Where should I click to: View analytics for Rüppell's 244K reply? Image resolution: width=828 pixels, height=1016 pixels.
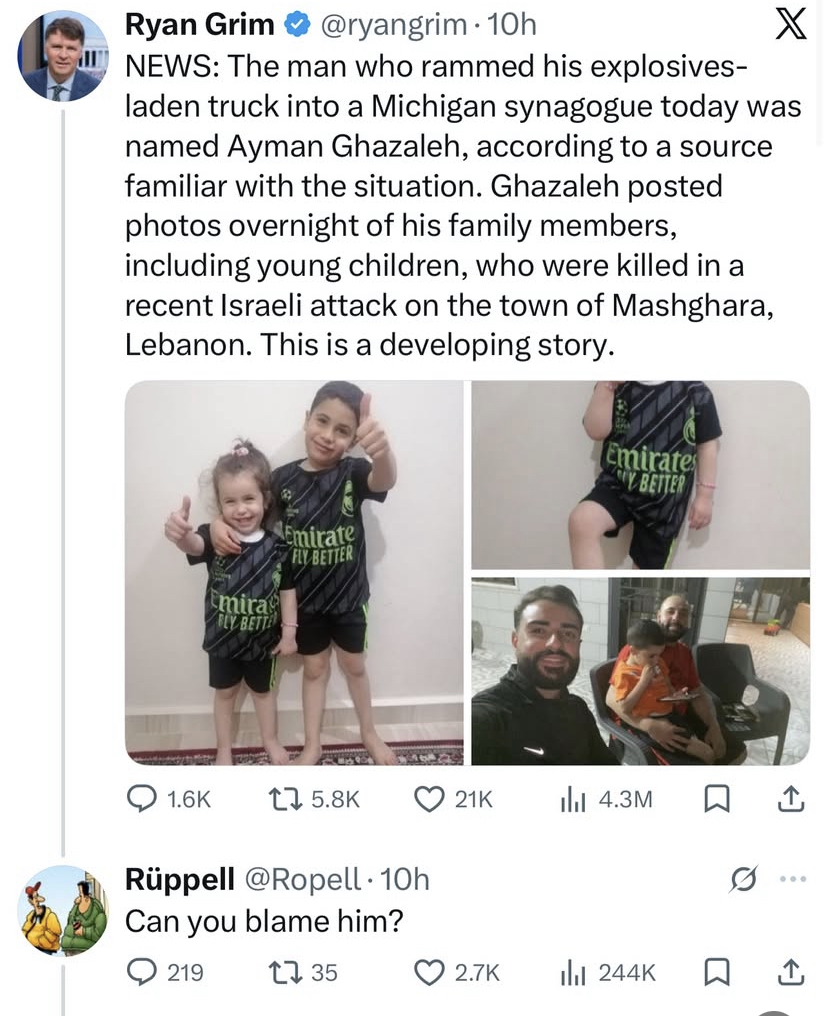click(x=571, y=971)
